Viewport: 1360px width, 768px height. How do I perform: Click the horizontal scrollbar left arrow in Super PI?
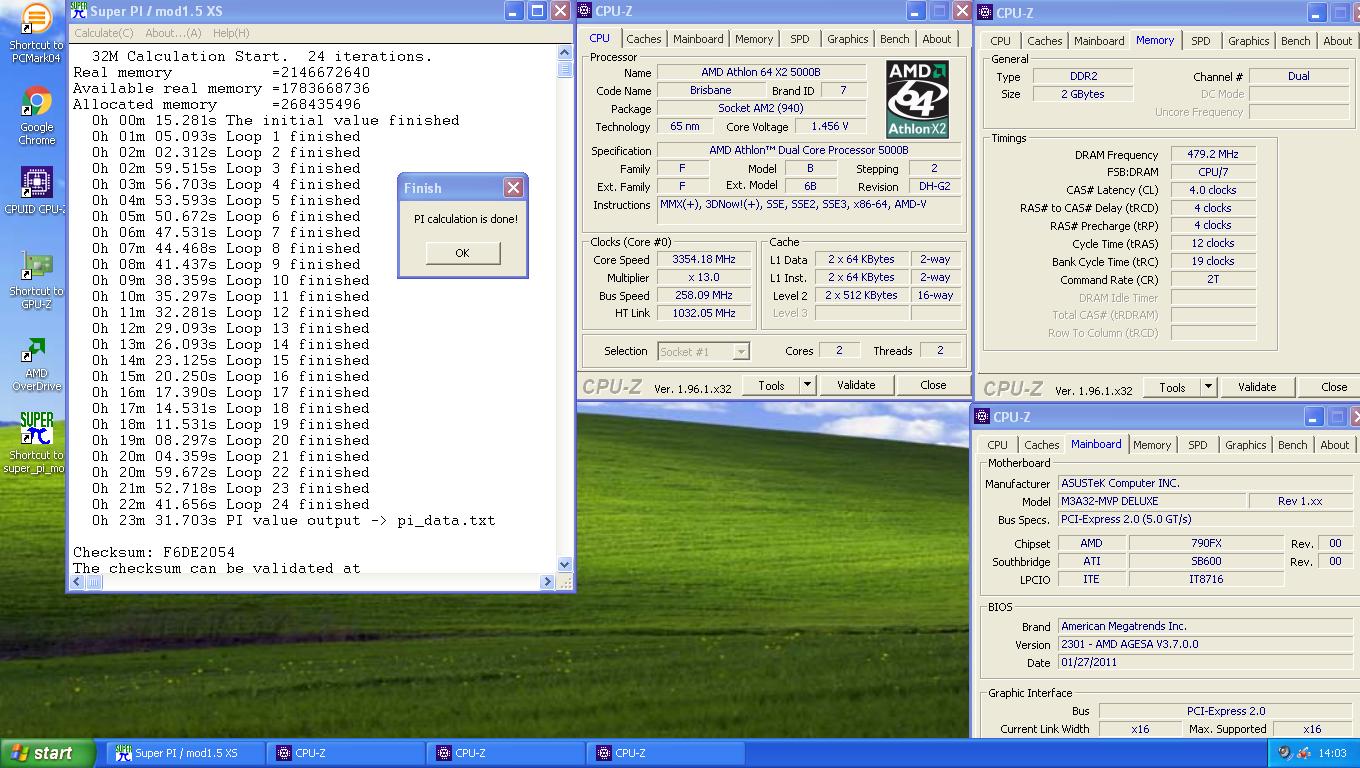tap(77, 581)
